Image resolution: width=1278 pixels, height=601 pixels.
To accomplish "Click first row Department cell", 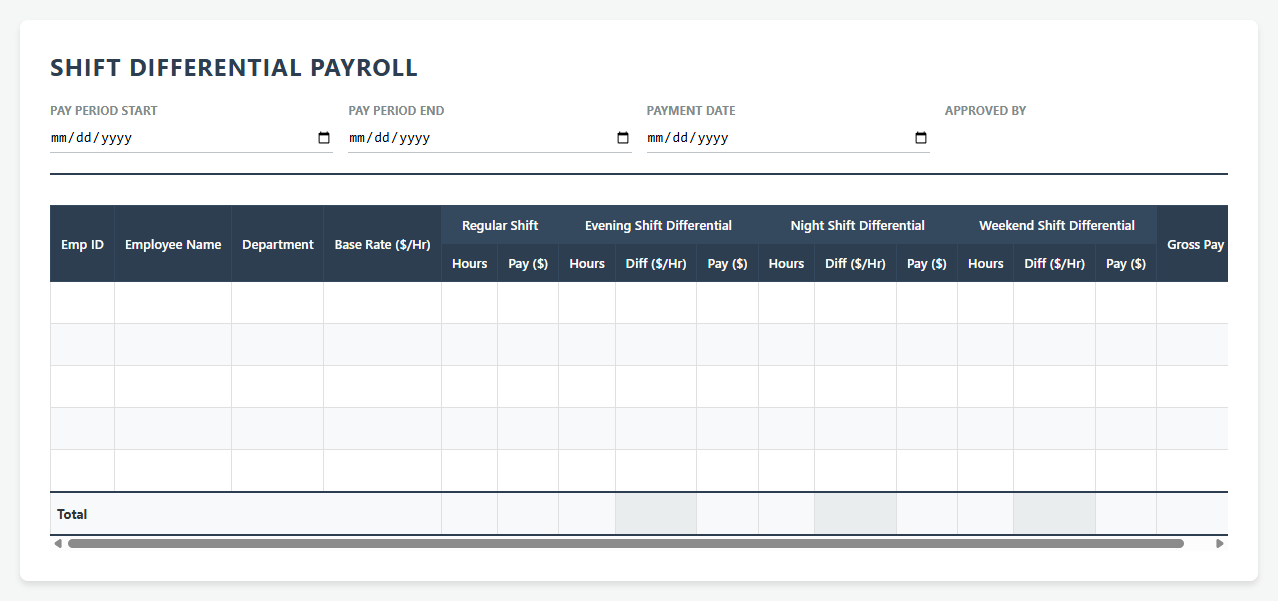I will 278,303.
